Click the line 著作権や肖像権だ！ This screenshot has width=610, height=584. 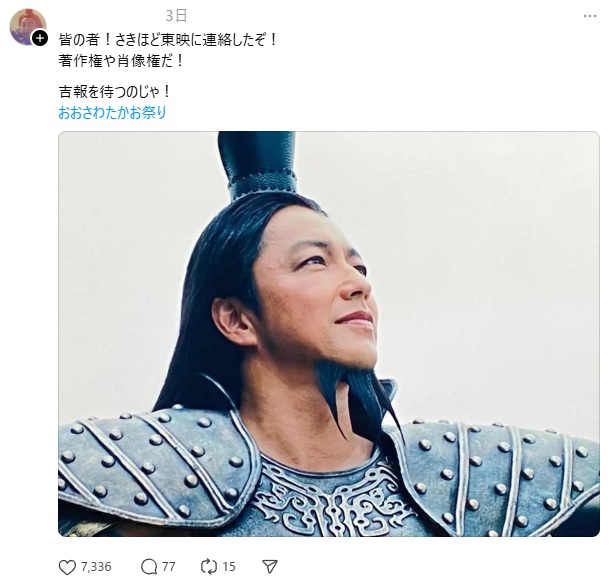[x=121, y=61]
